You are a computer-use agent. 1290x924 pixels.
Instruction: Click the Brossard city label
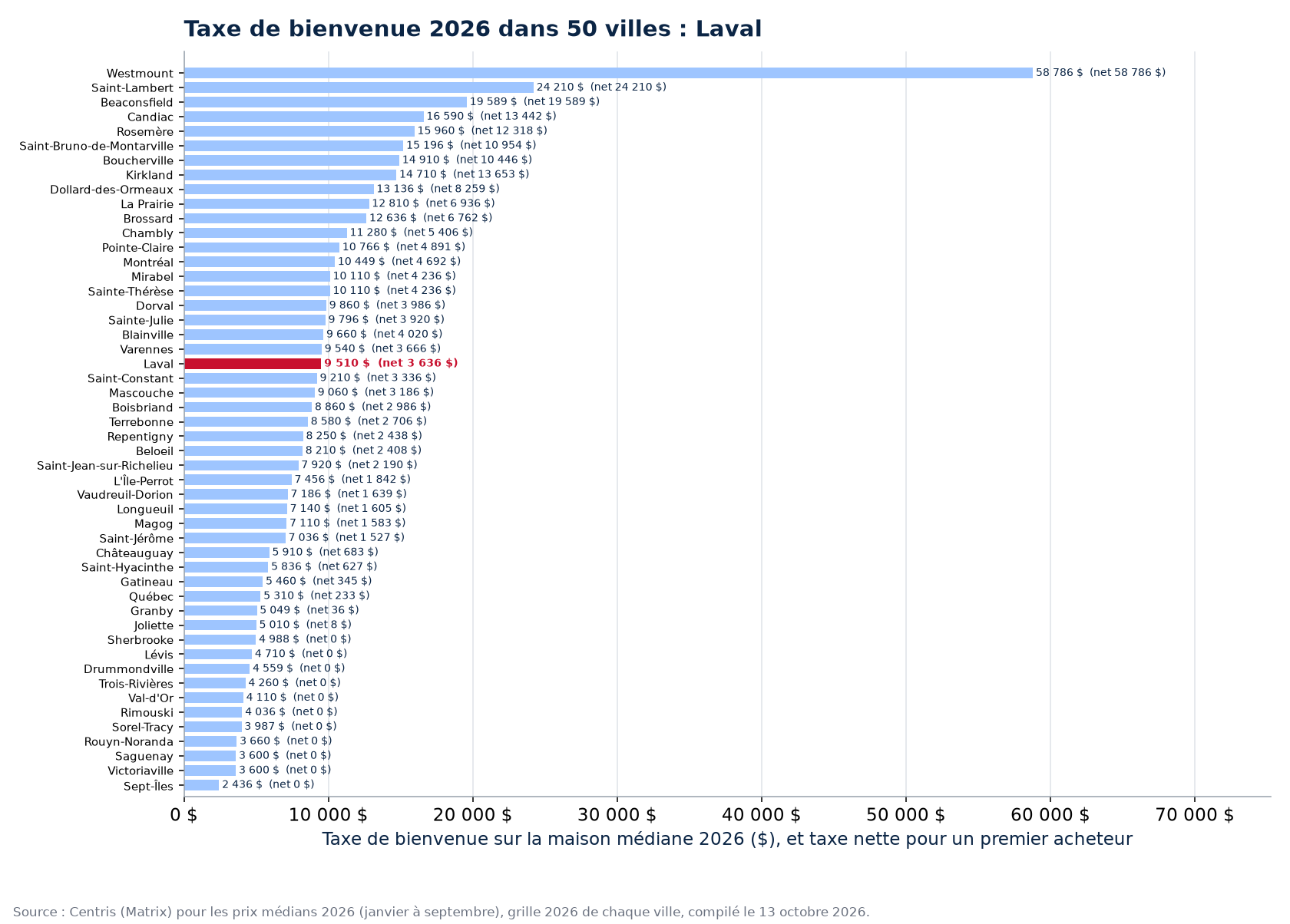click(x=148, y=219)
